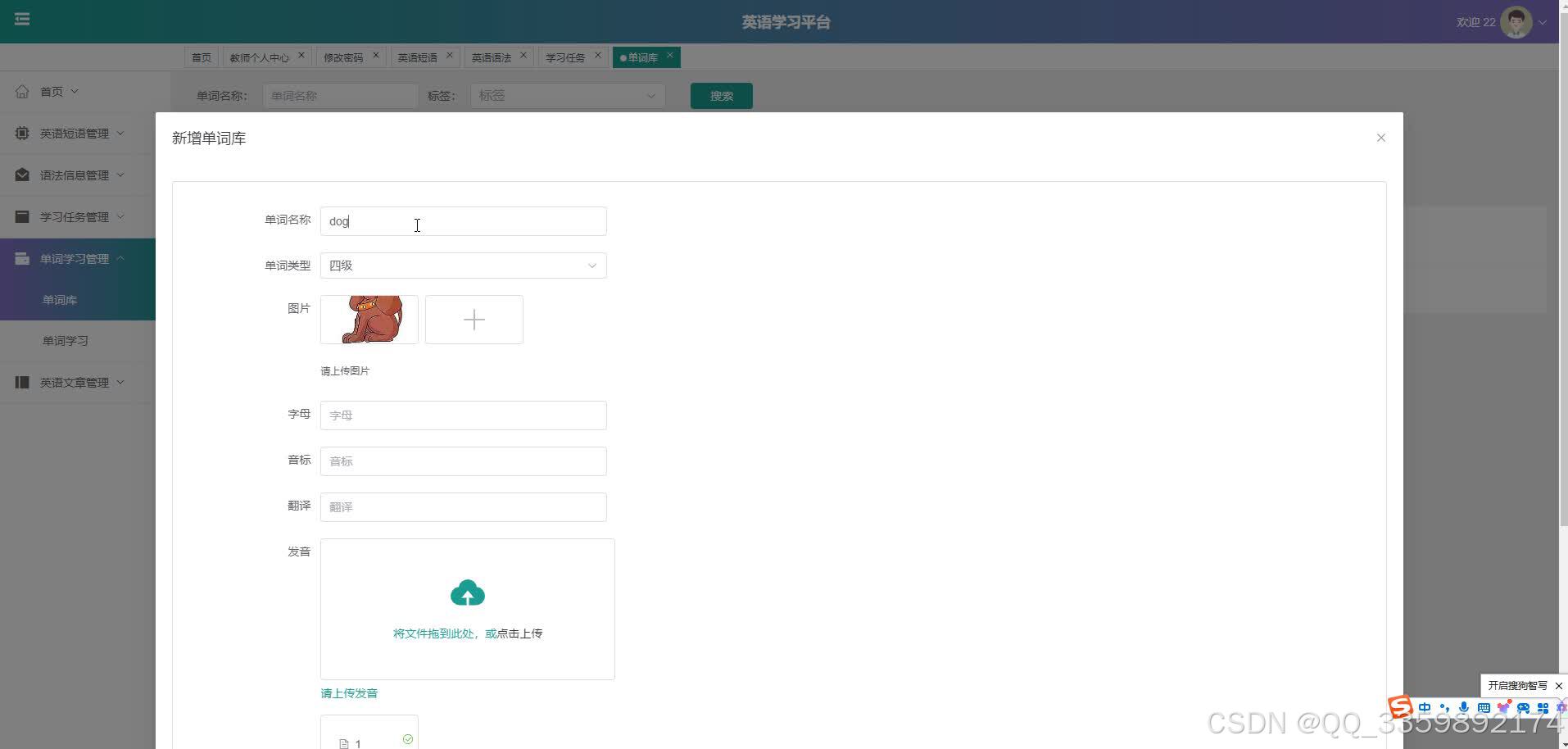Click the 搜索 search button
The height and width of the screenshot is (749, 1568).
[x=722, y=96]
